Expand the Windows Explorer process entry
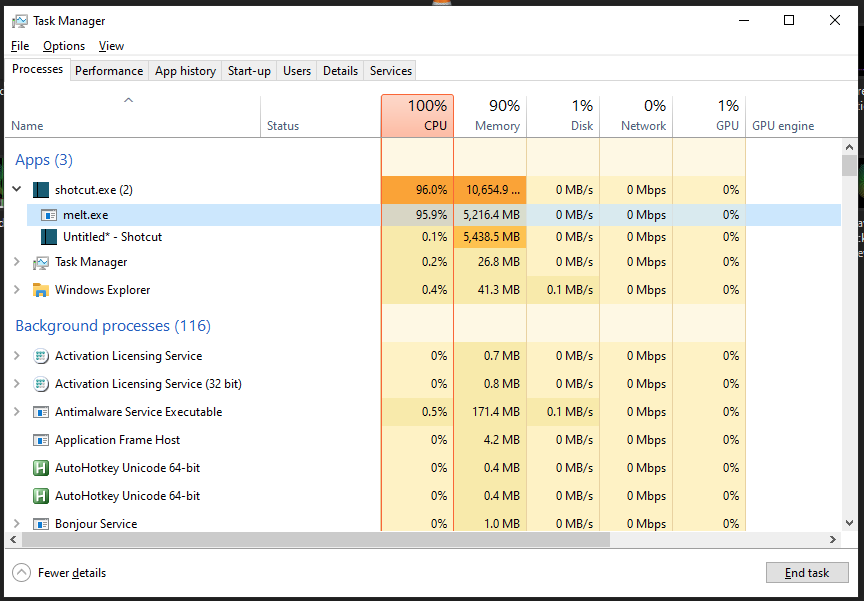The width and height of the screenshot is (864, 601). (16, 289)
